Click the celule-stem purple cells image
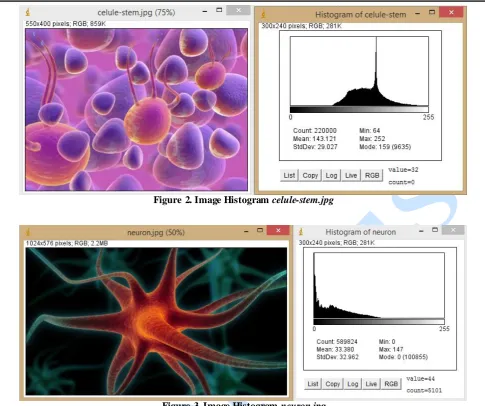The image size is (485, 406). click(x=136, y=110)
